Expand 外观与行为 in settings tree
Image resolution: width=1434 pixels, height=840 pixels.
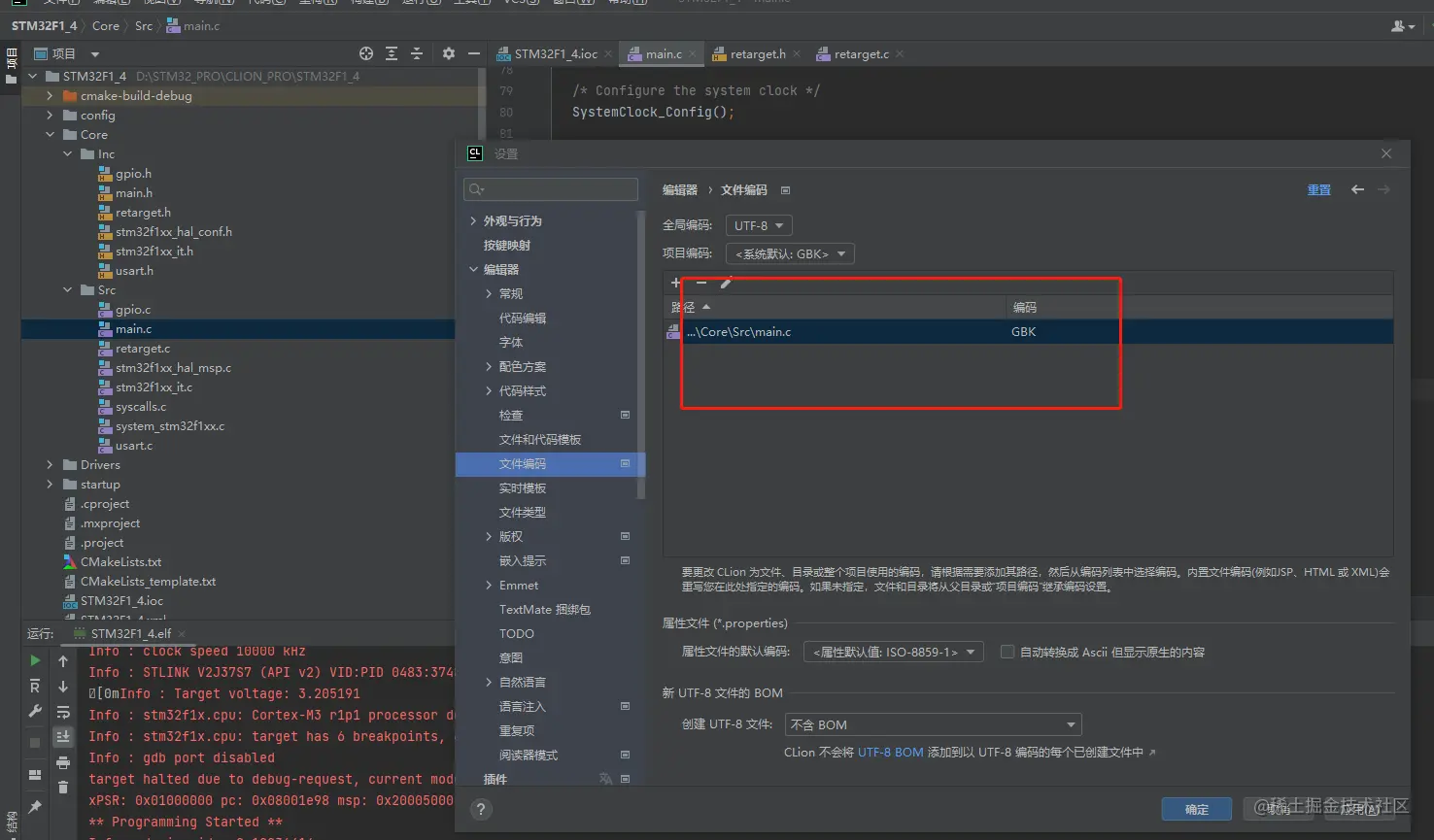[473, 221]
